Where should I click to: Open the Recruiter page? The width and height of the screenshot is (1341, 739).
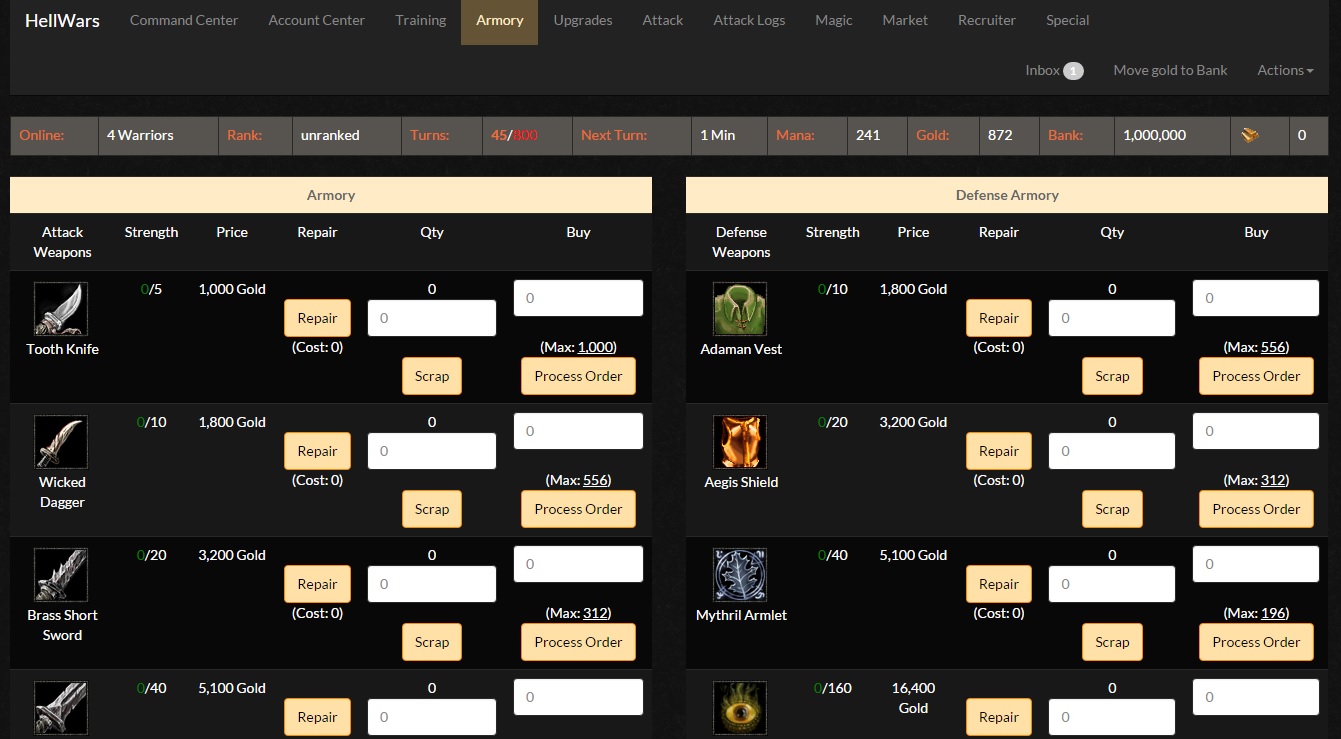pyautogui.click(x=987, y=20)
